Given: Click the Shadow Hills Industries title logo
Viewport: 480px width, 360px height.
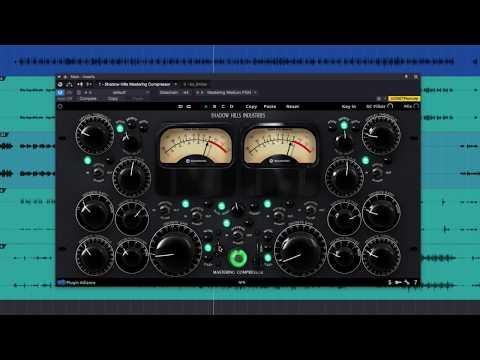Looking at the screenshot, I should point(238,115).
